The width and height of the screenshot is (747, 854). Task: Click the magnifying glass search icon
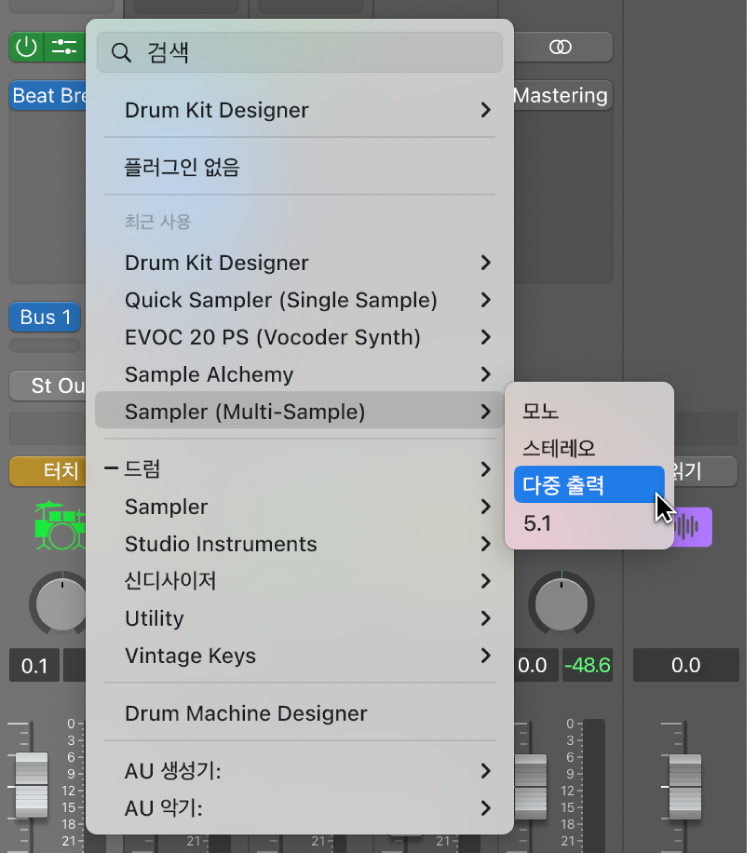(122, 53)
